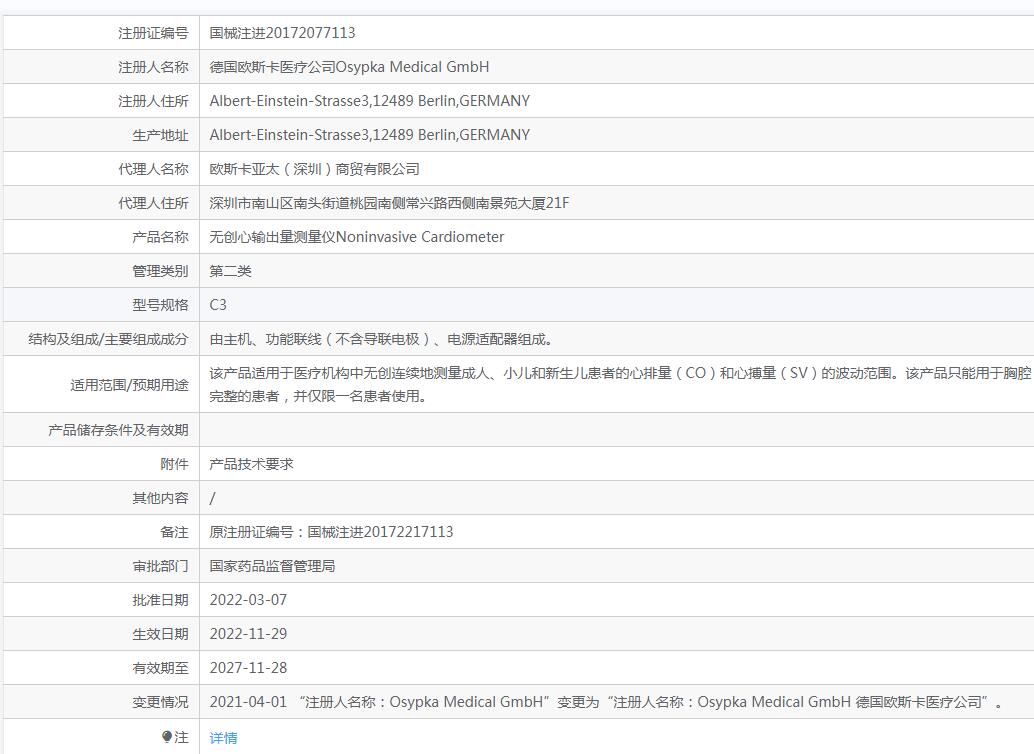Image resolution: width=1034 pixels, height=754 pixels.
Task: Select the 注册人住所 address value
Action: pyautogui.click(x=370, y=101)
